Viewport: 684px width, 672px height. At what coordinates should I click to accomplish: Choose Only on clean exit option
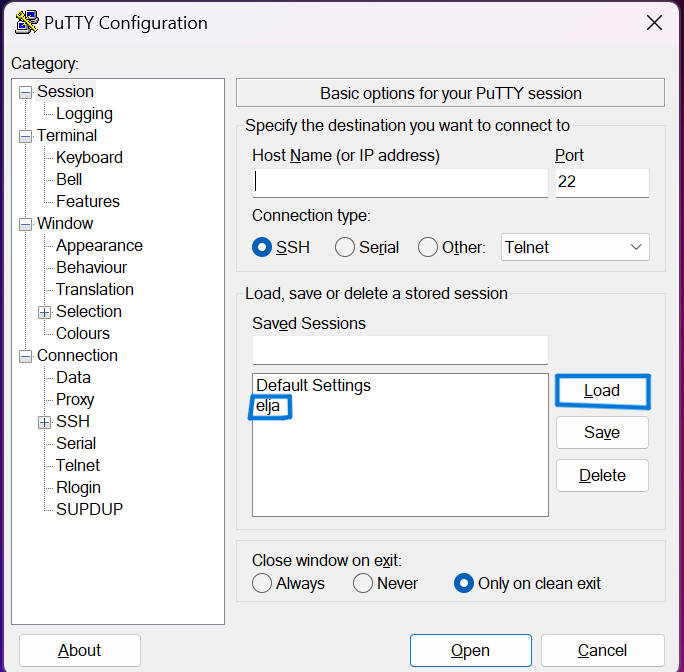464,583
